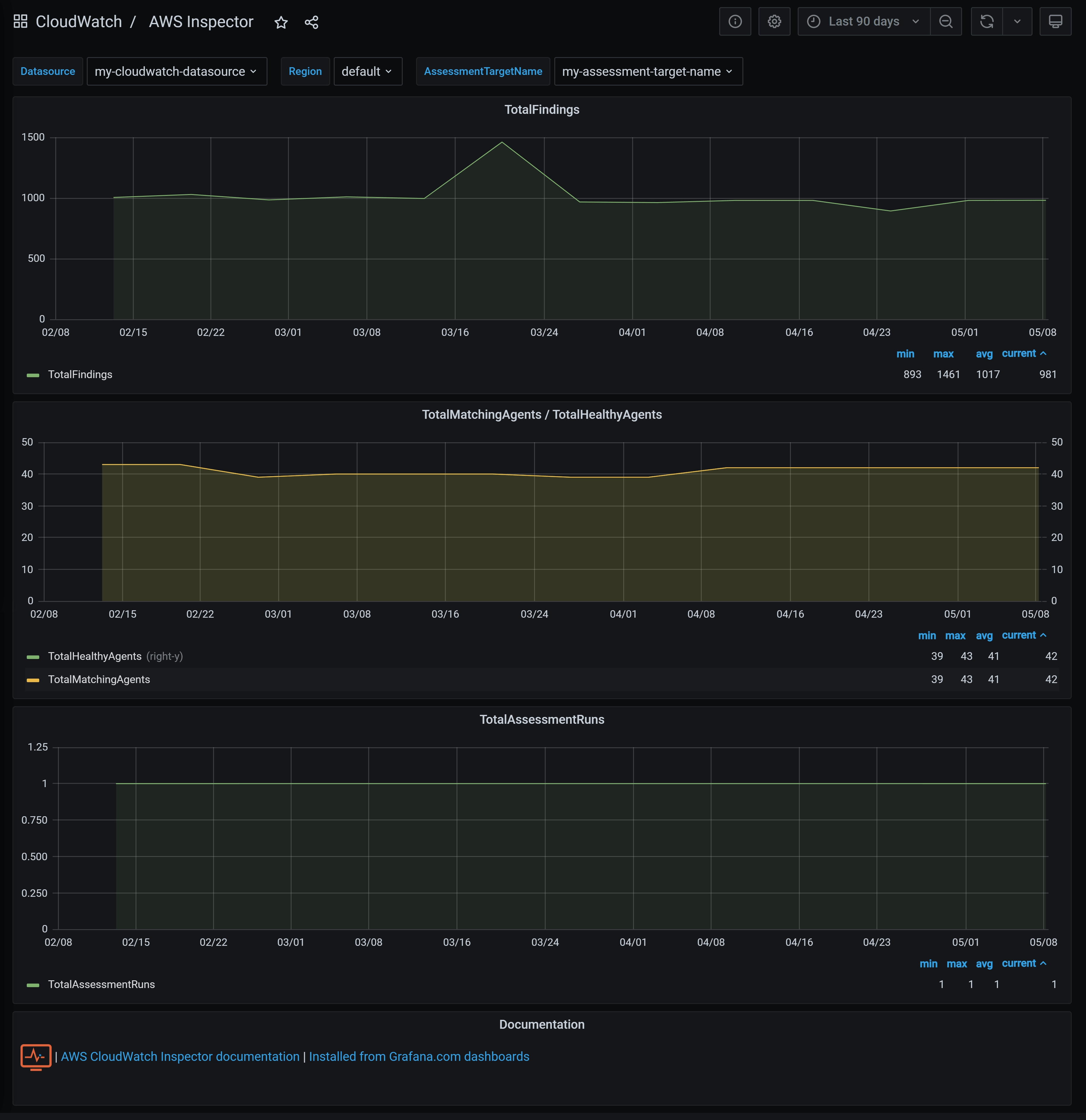This screenshot has width=1086, height=1120.
Task: Toggle TotalFindings series visibility in legend
Action: coord(80,375)
